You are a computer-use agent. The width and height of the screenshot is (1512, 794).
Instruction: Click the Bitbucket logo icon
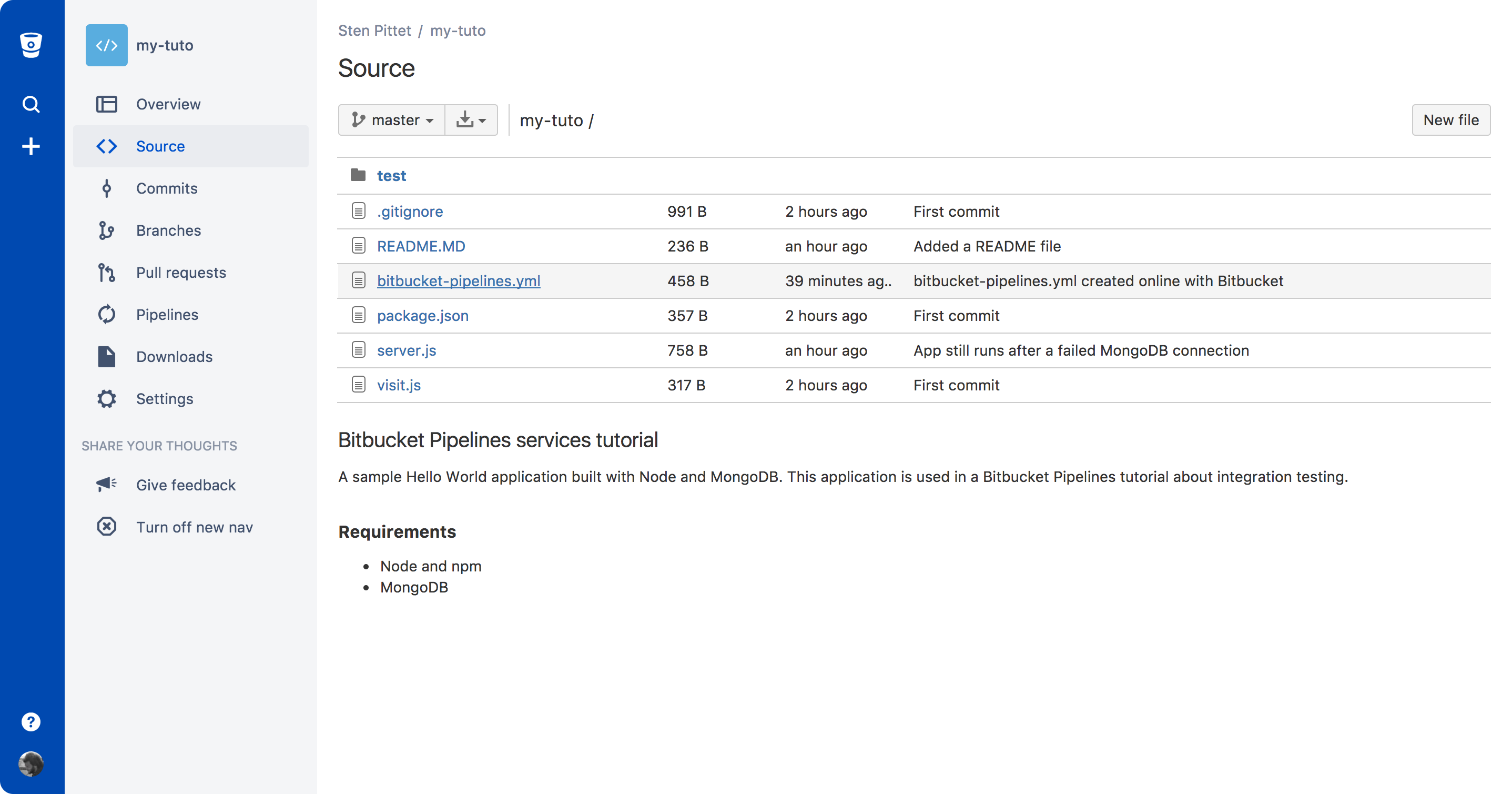[31, 45]
